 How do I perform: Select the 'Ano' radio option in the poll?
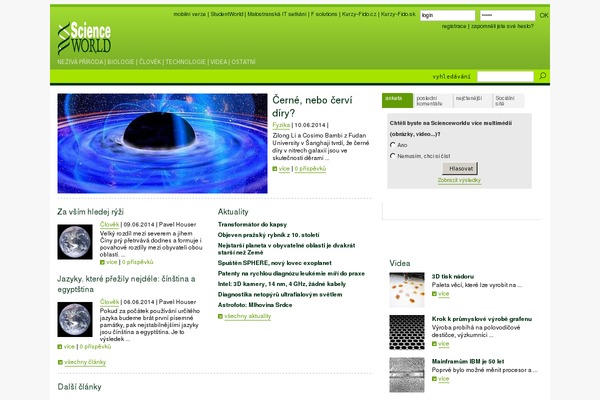coord(392,145)
